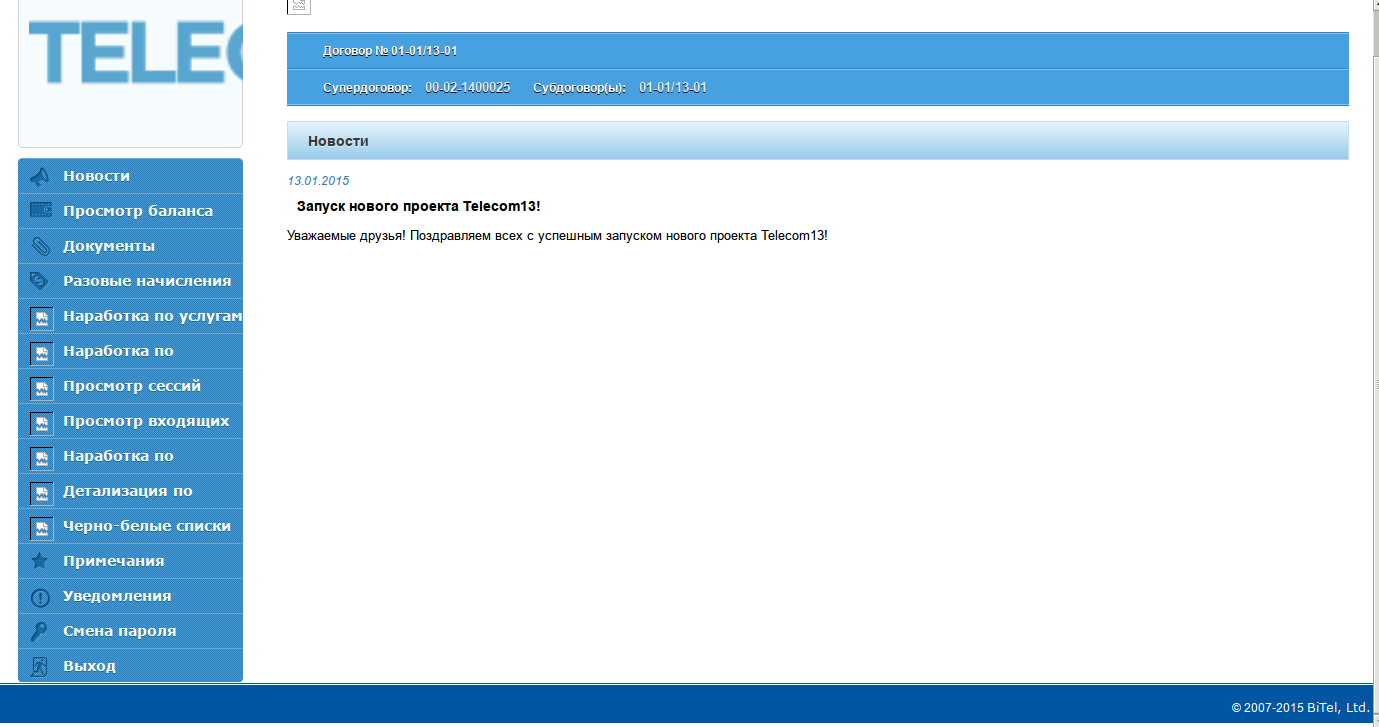Click the wallet icon for Просмотр баланса
Image resolution: width=1379 pixels, height=727 pixels.
40,211
